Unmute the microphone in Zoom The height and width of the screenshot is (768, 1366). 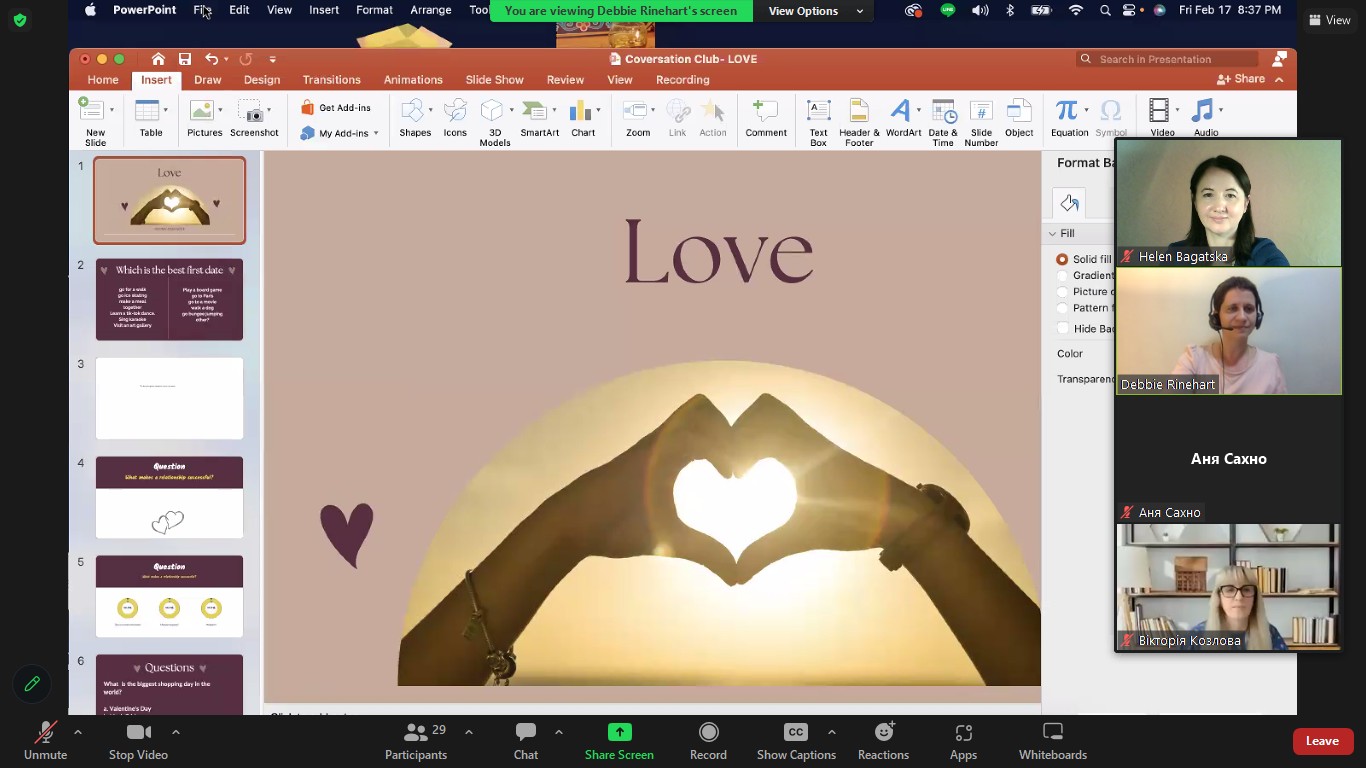(x=45, y=740)
